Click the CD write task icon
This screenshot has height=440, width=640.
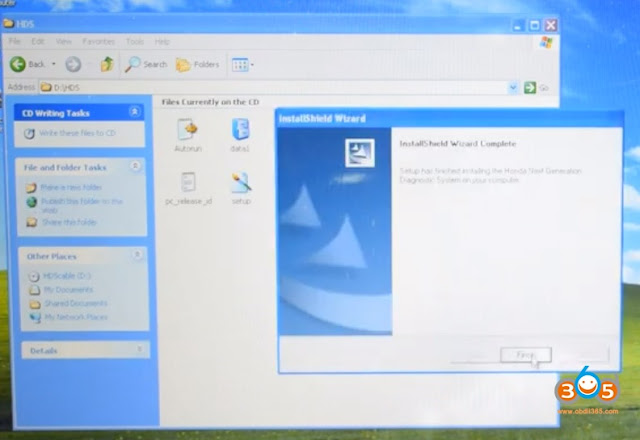[x=29, y=133]
